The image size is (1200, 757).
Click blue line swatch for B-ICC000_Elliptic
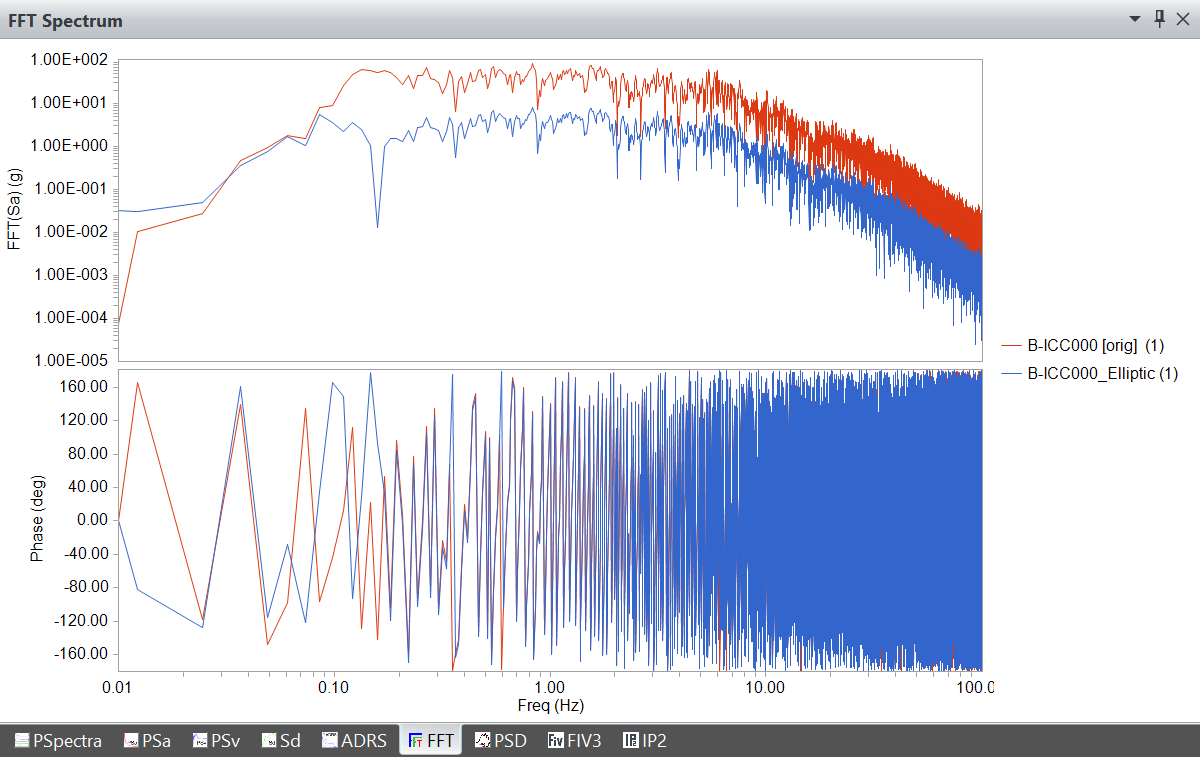(1011, 373)
